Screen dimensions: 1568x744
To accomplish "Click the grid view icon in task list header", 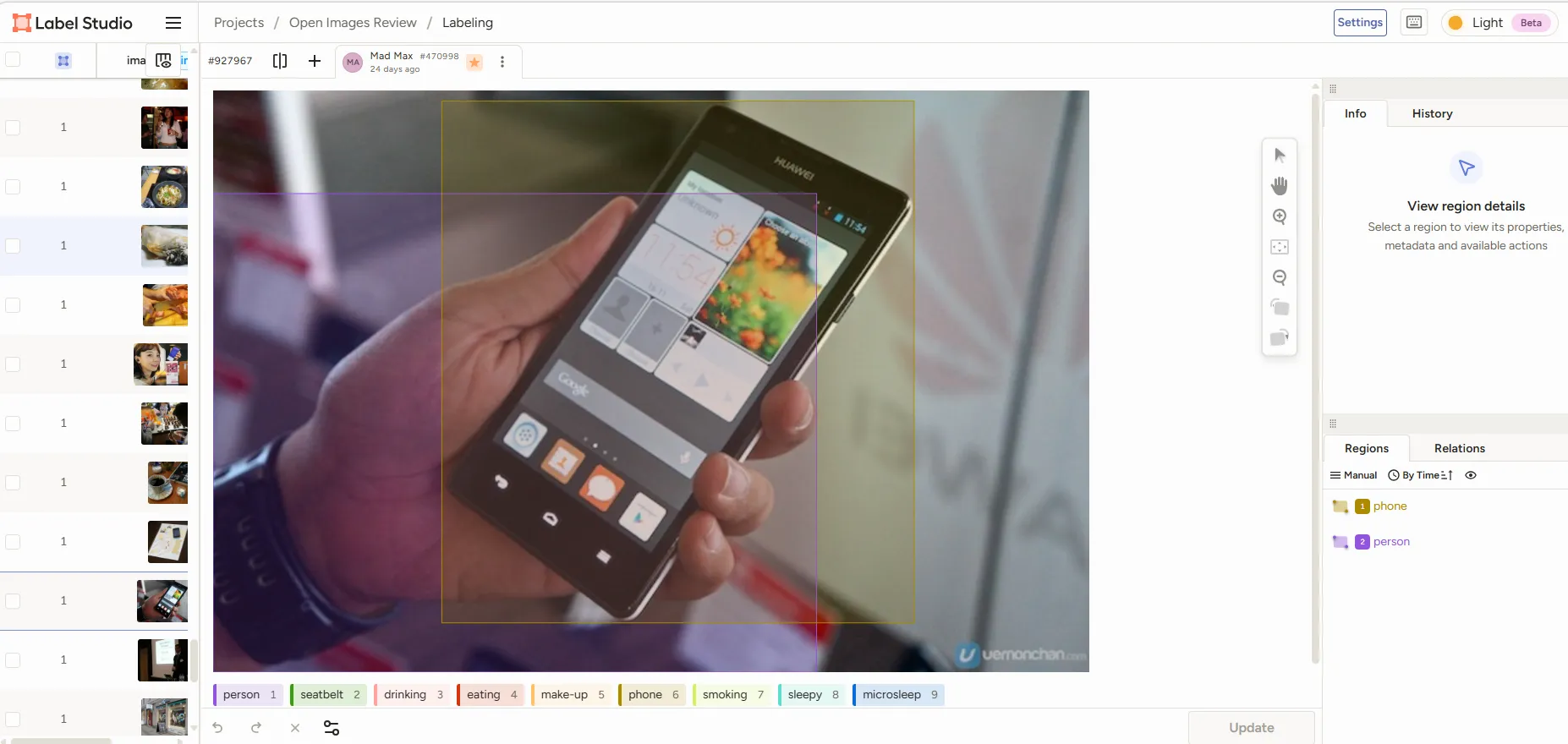I will click(63, 61).
